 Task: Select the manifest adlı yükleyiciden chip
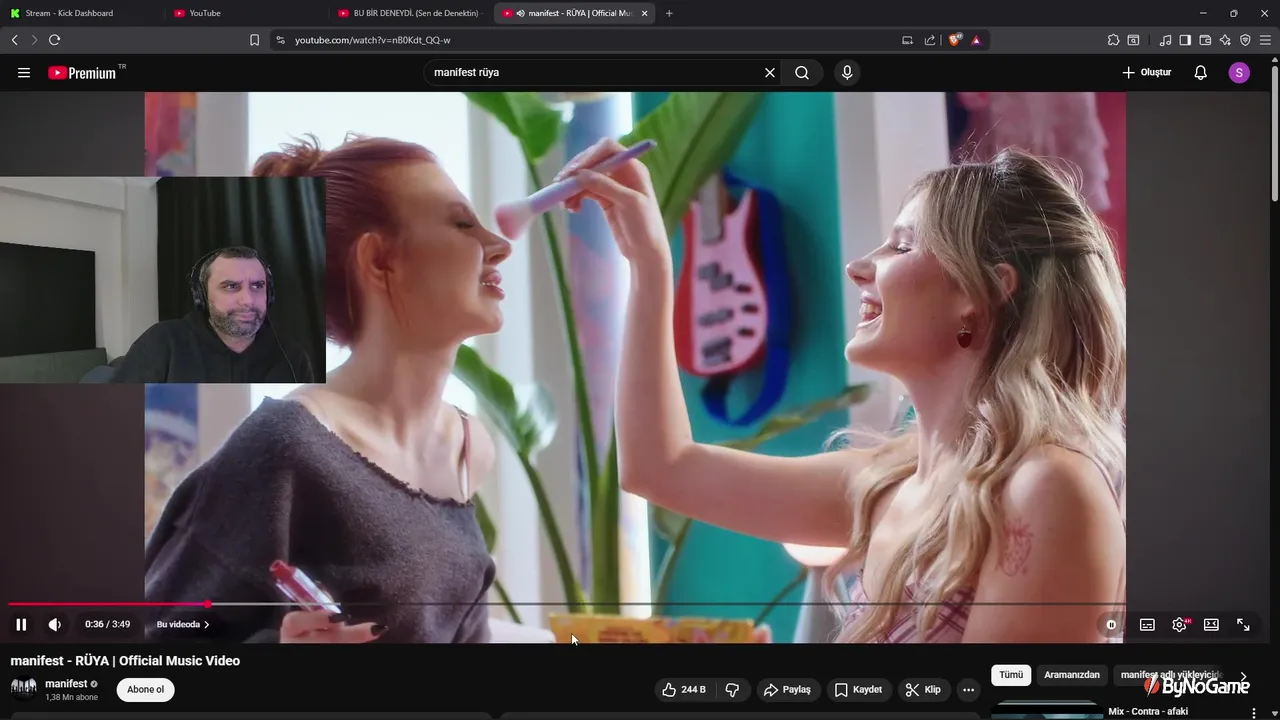pos(1170,675)
